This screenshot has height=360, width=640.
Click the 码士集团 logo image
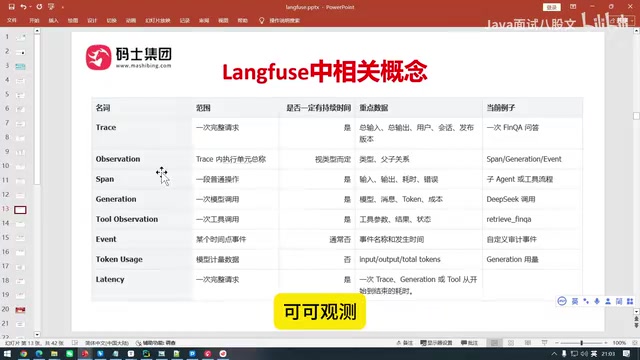pyautogui.click(x=129, y=57)
